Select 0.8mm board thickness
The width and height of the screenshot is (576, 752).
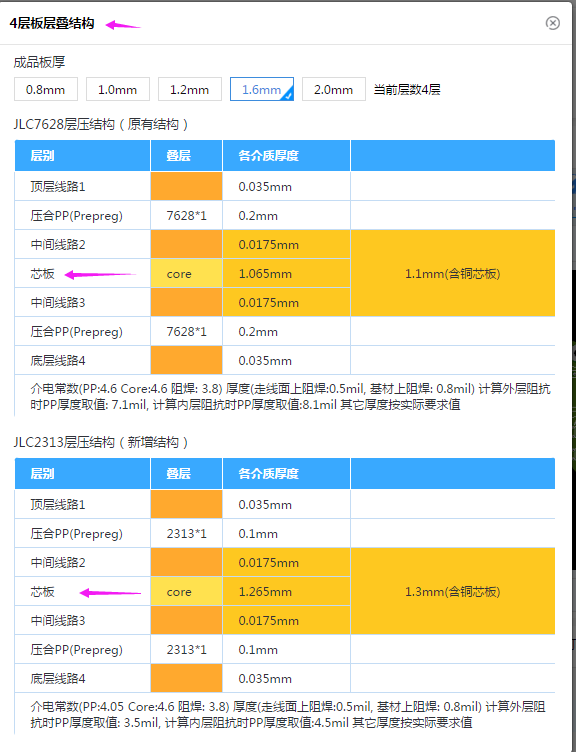click(46, 90)
